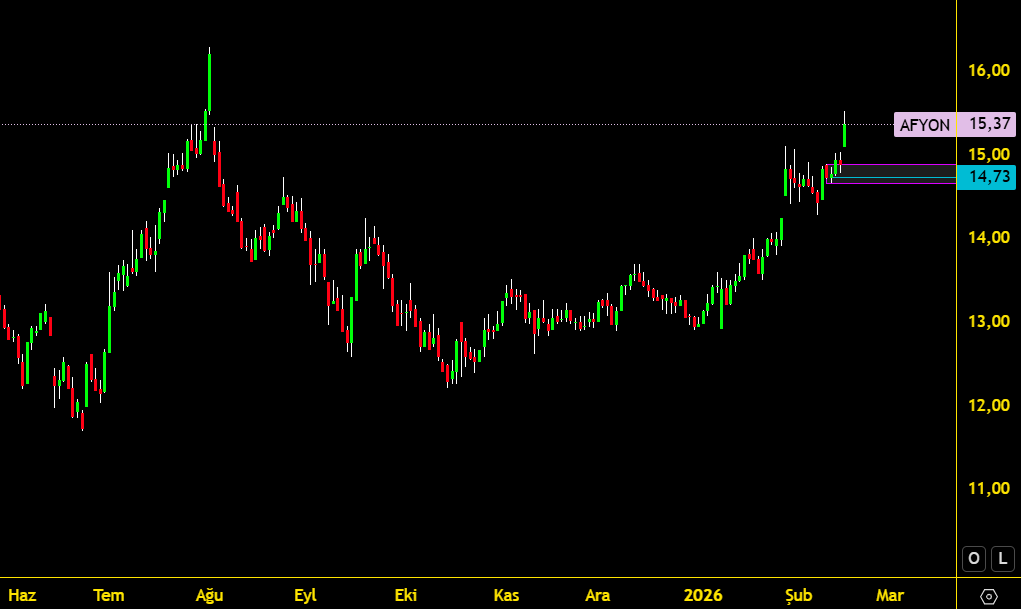Toggle the L logarithmic scale button

[1003, 558]
